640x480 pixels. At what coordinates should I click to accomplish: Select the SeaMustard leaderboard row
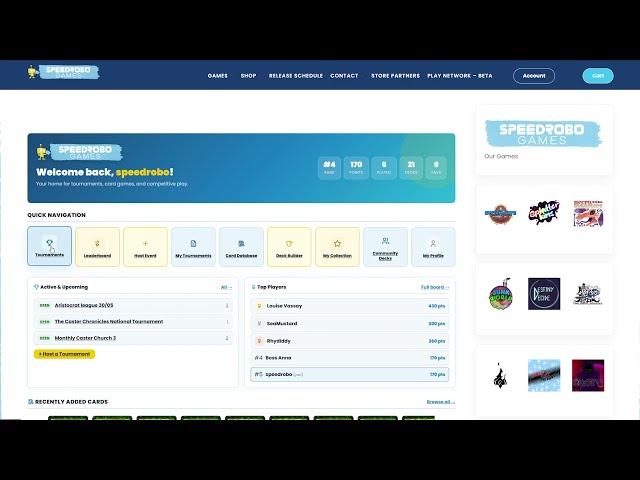click(350, 323)
